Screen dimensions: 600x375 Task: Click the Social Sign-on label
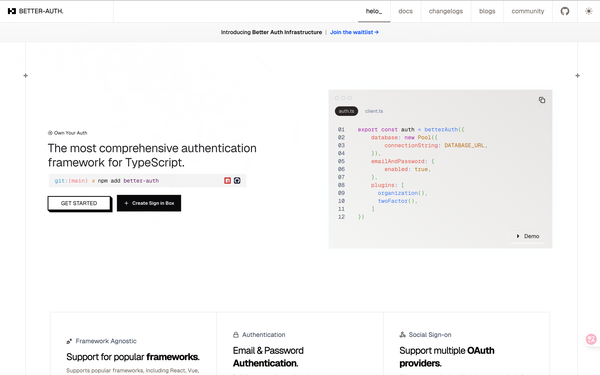(x=430, y=335)
